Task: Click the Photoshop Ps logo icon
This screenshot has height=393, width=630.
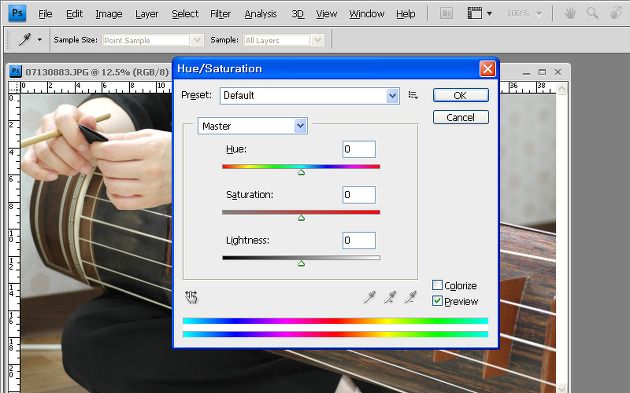Action: [x=17, y=13]
